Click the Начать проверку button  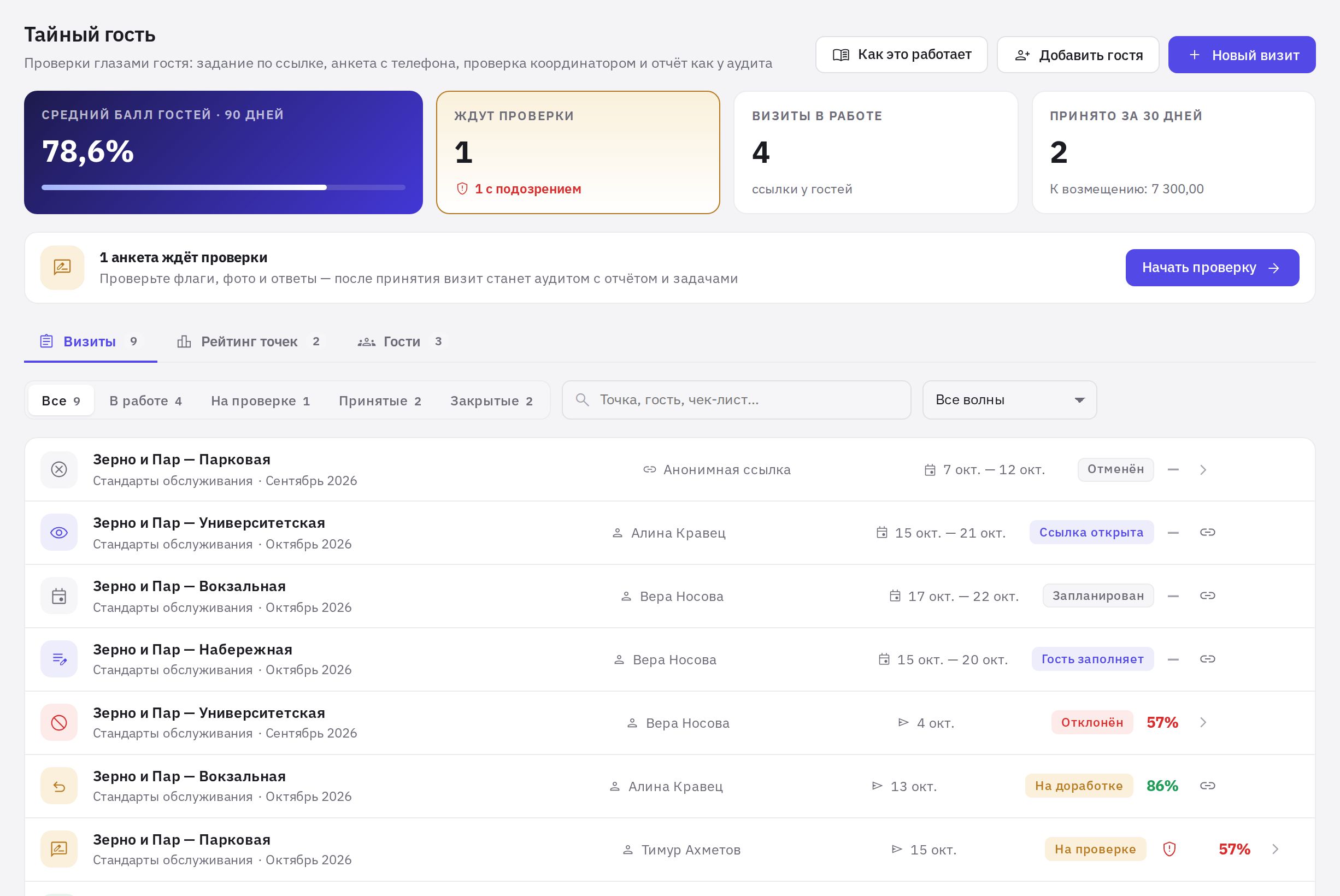coord(1212,267)
